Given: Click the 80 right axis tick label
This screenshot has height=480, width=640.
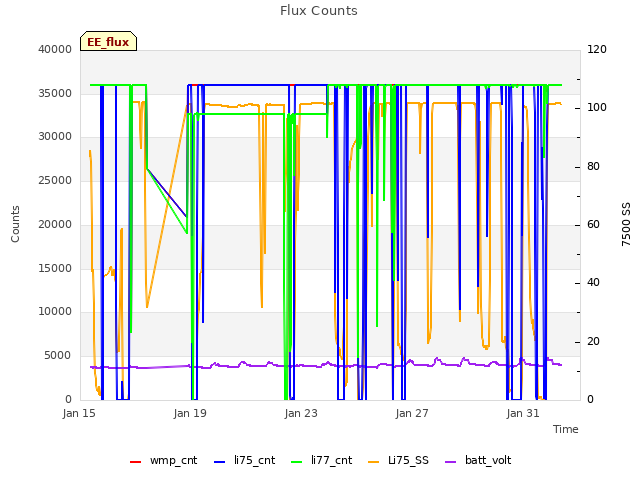Looking at the screenshot, I should 593,167.
